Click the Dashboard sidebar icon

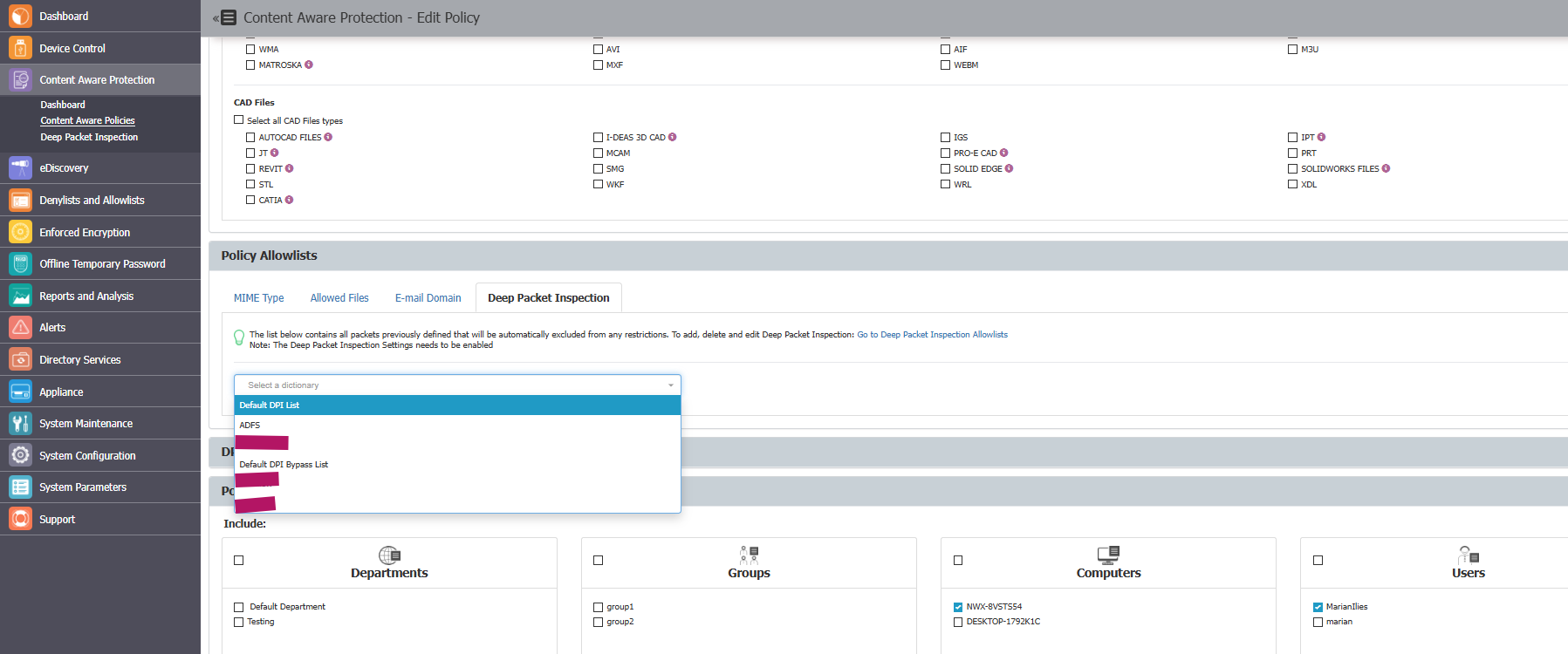click(20, 16)
